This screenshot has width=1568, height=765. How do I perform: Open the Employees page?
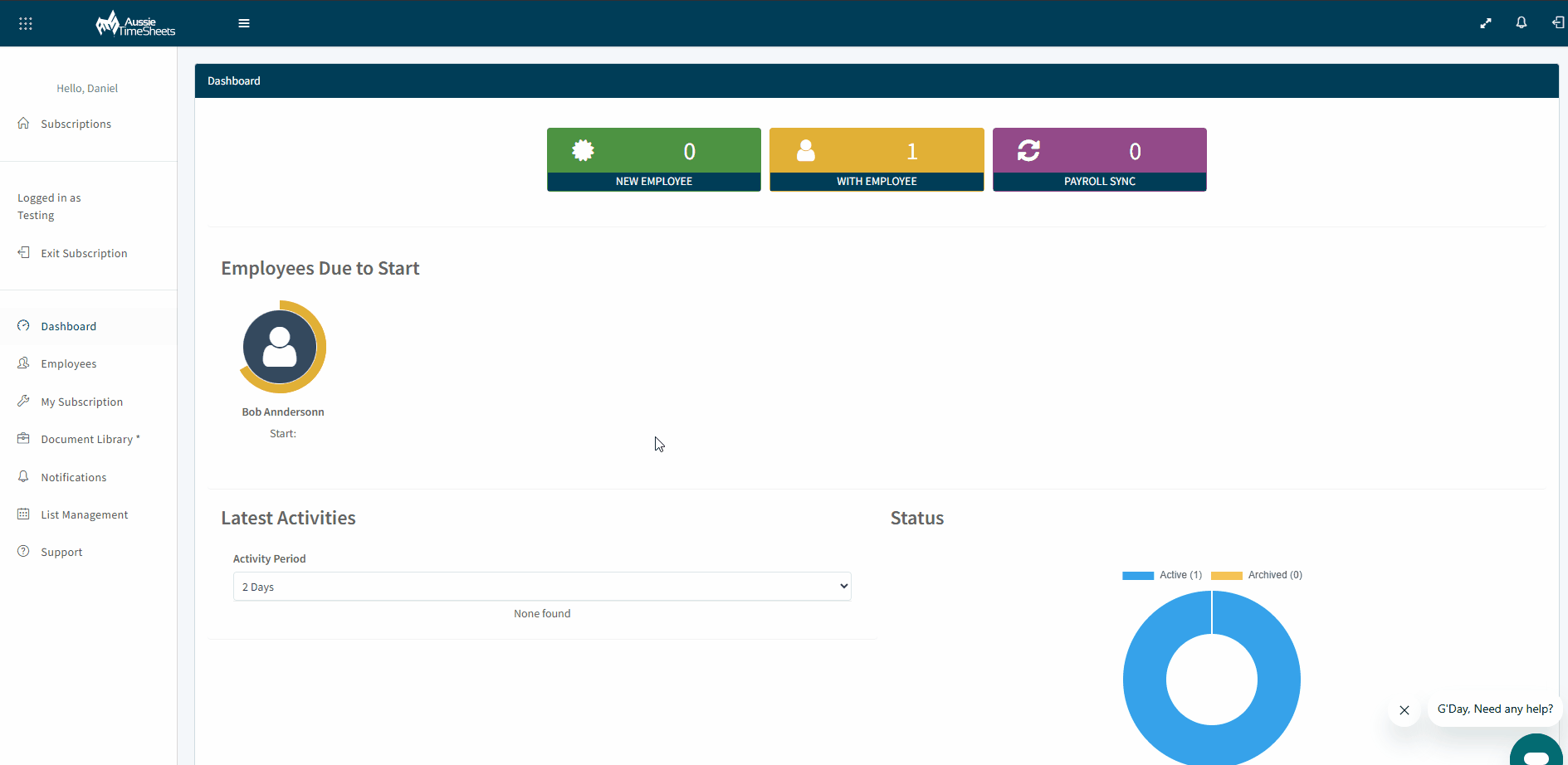click(68, 363)
